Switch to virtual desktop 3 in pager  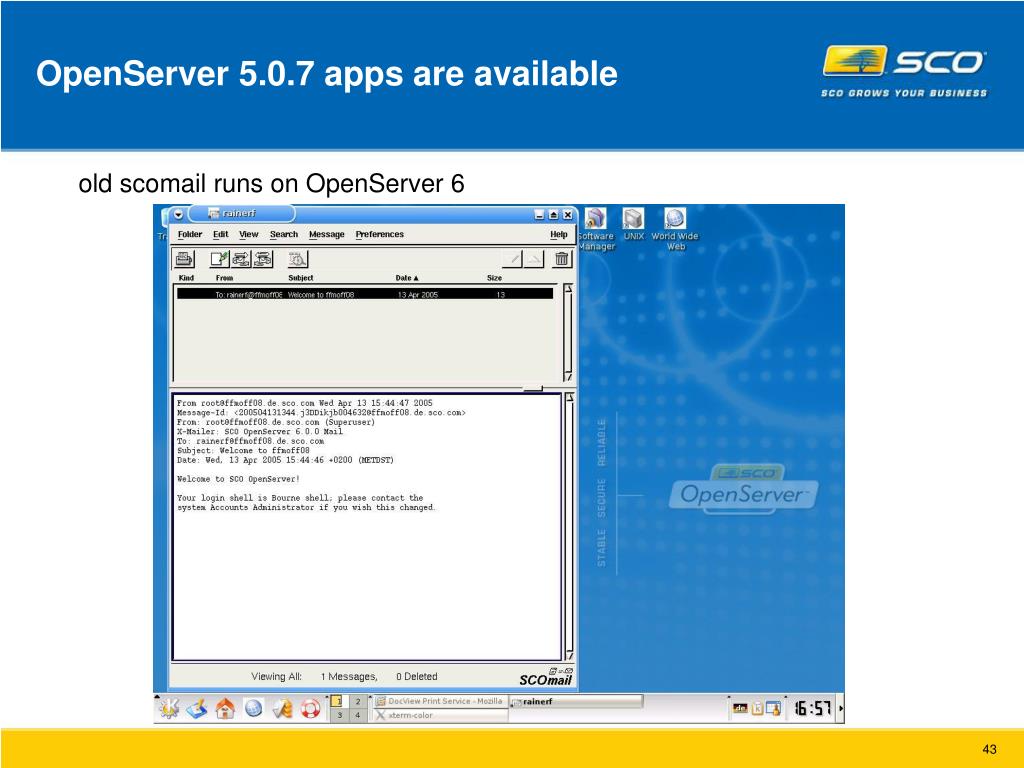pos(339,715)
